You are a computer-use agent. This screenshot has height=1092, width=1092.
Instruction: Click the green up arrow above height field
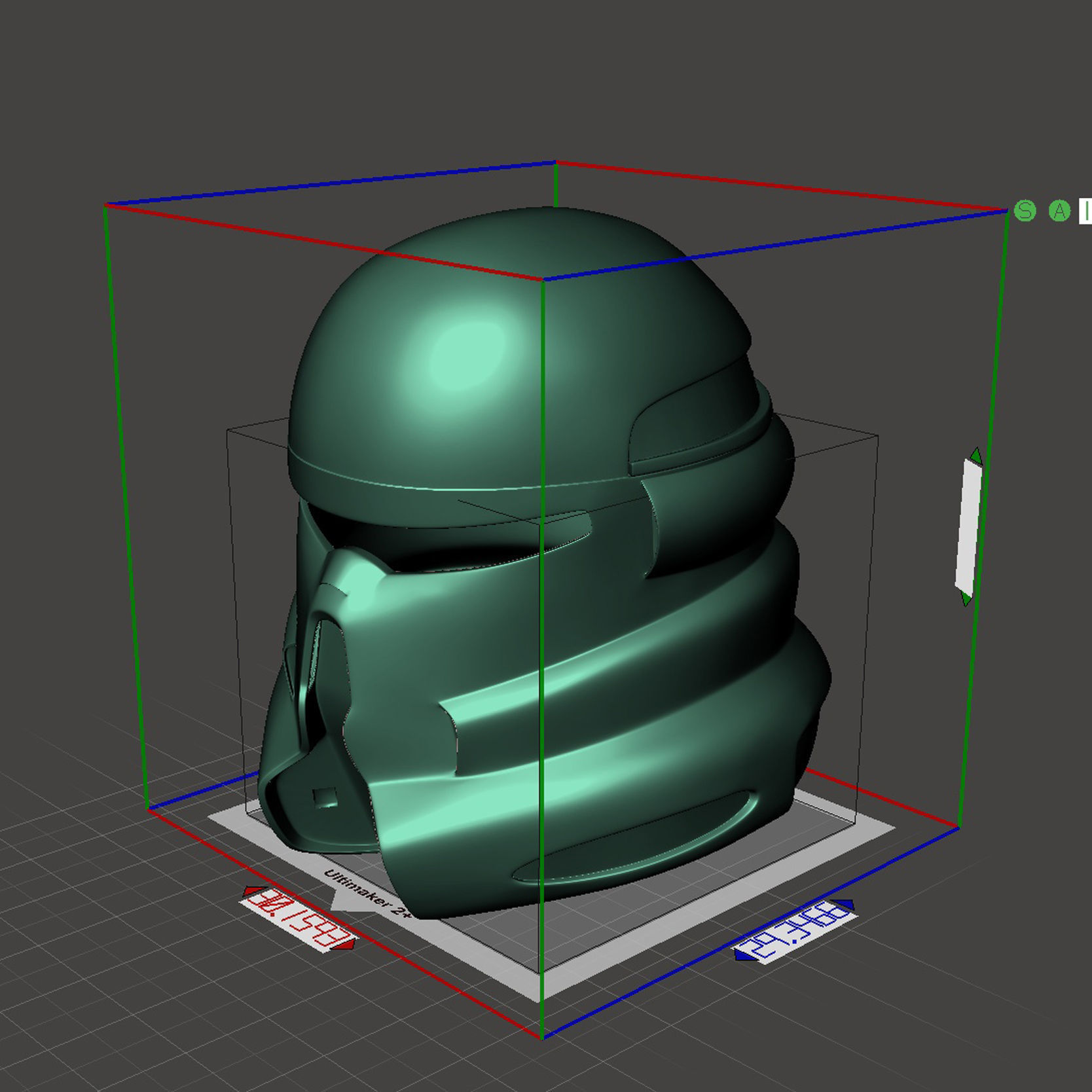click(x=976, y=456)
